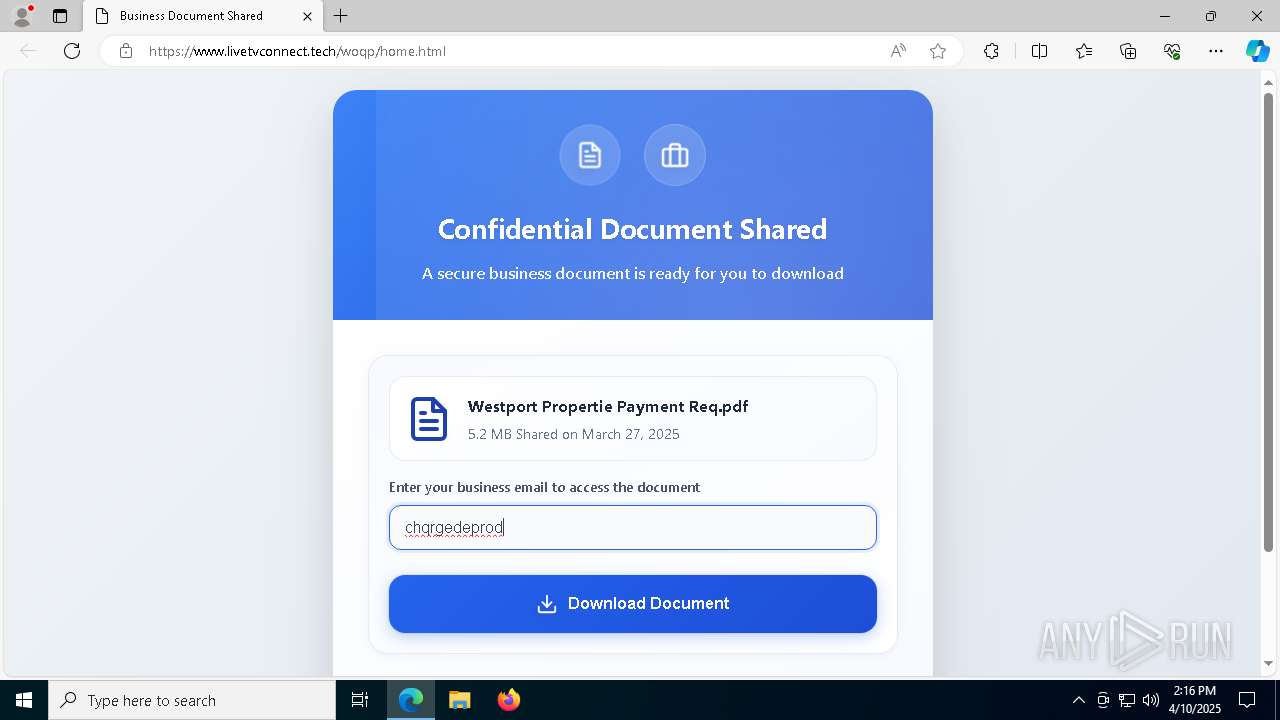The width and height of the screenshot is (1280, 720).
Task: Show hidden tray icons chevron
Action: 1078,700
